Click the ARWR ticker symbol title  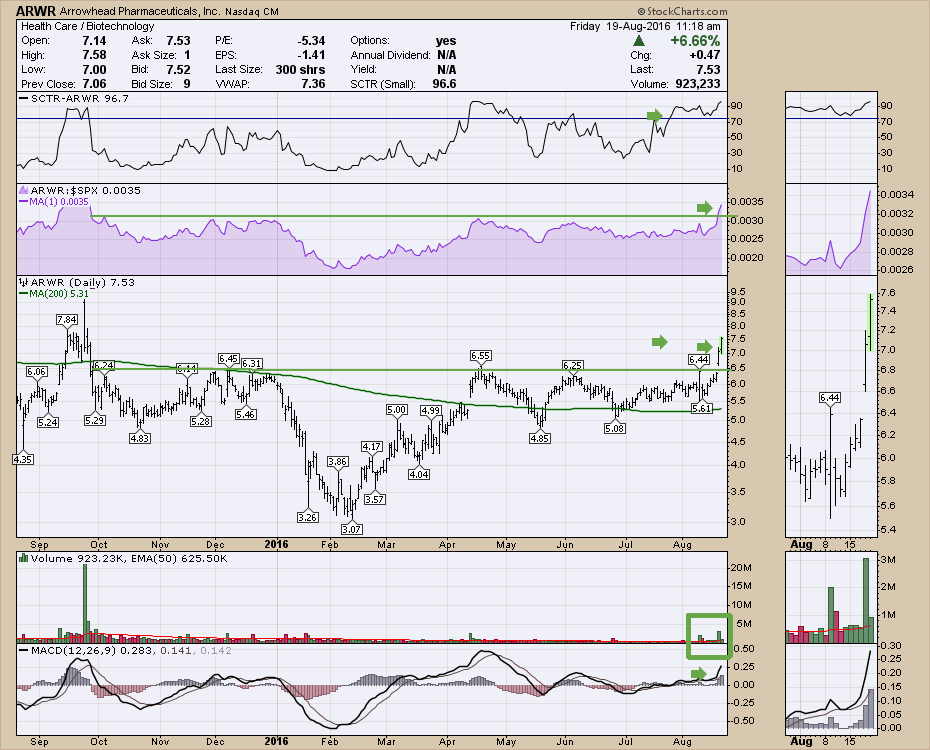tap(35, 10)
